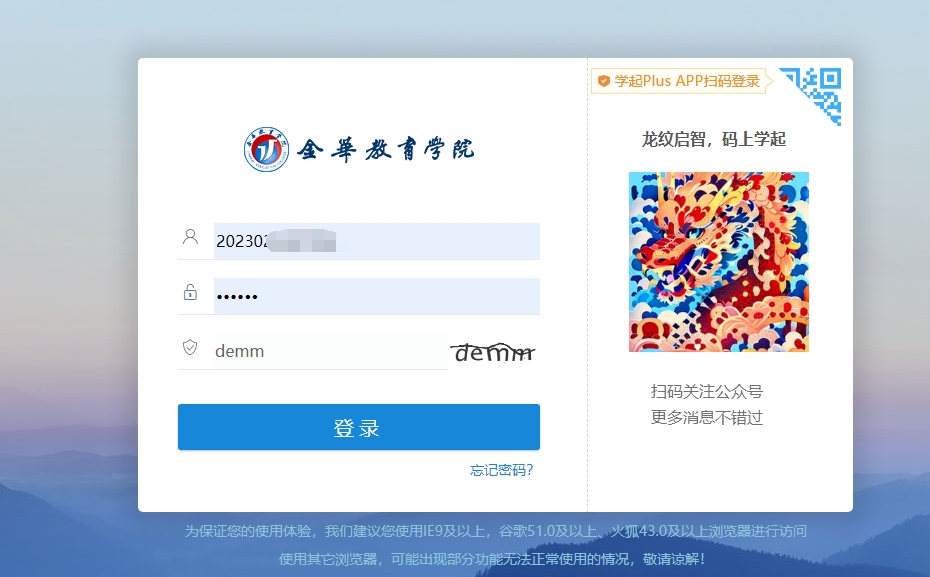Click the 金华教育学院 calligraphy title text
Image resolution: width=930 pixels, height=577 pixels.
[x=386, y=150]
